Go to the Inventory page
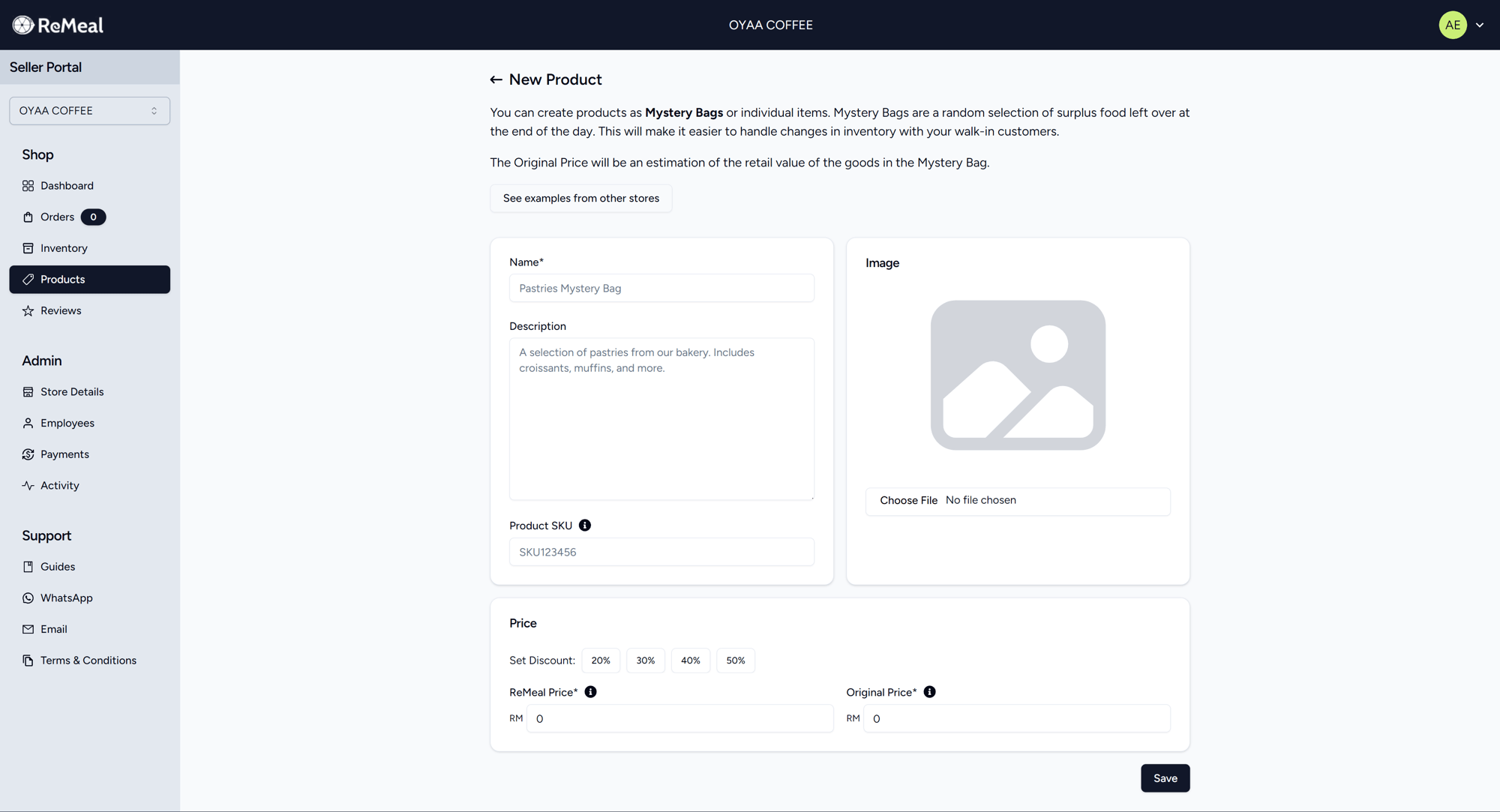The width and height of the screenshot is (1500, 812). tap(64, 248)
